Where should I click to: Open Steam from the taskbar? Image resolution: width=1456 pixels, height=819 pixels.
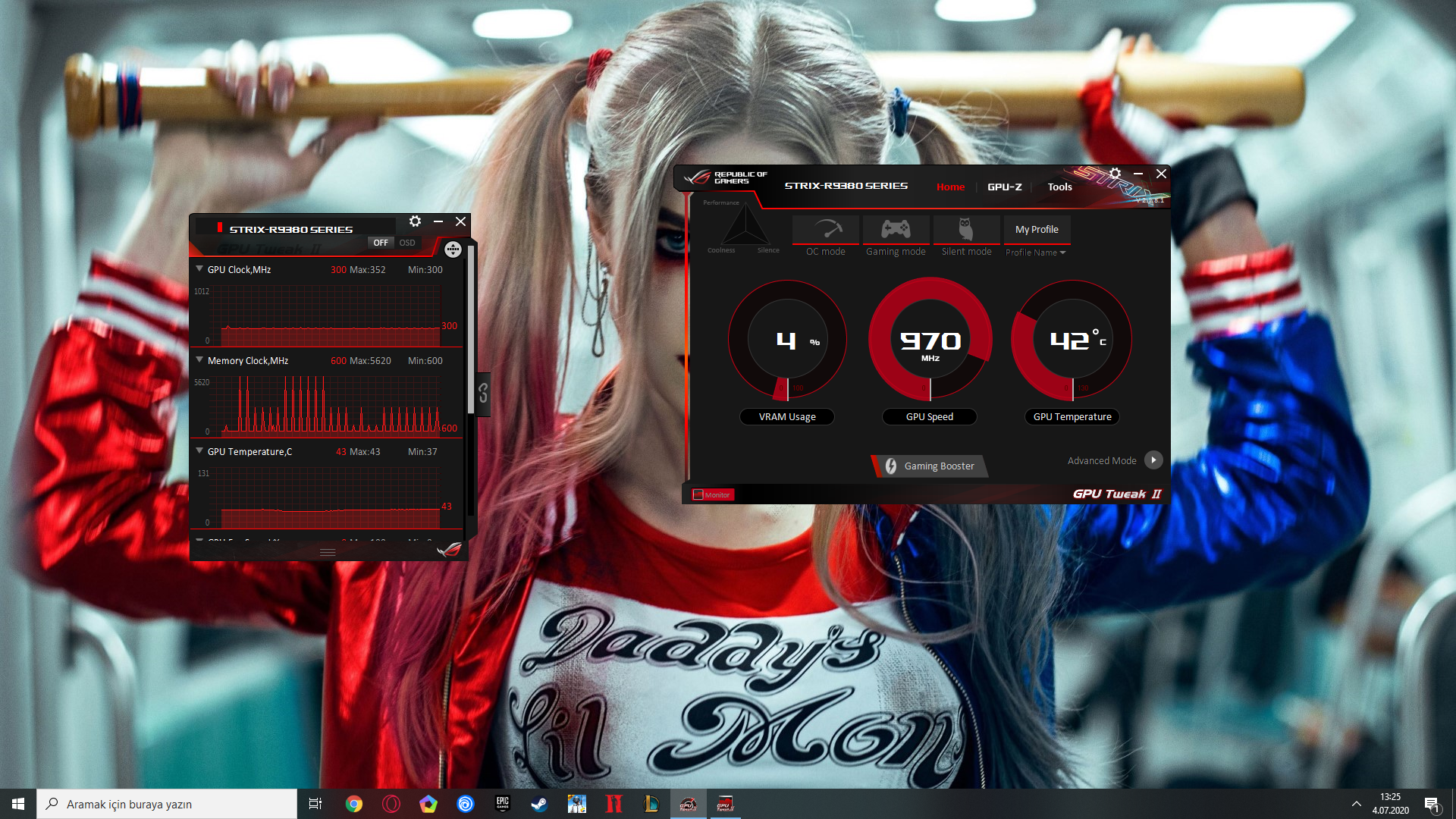click(x=539, y=804)
